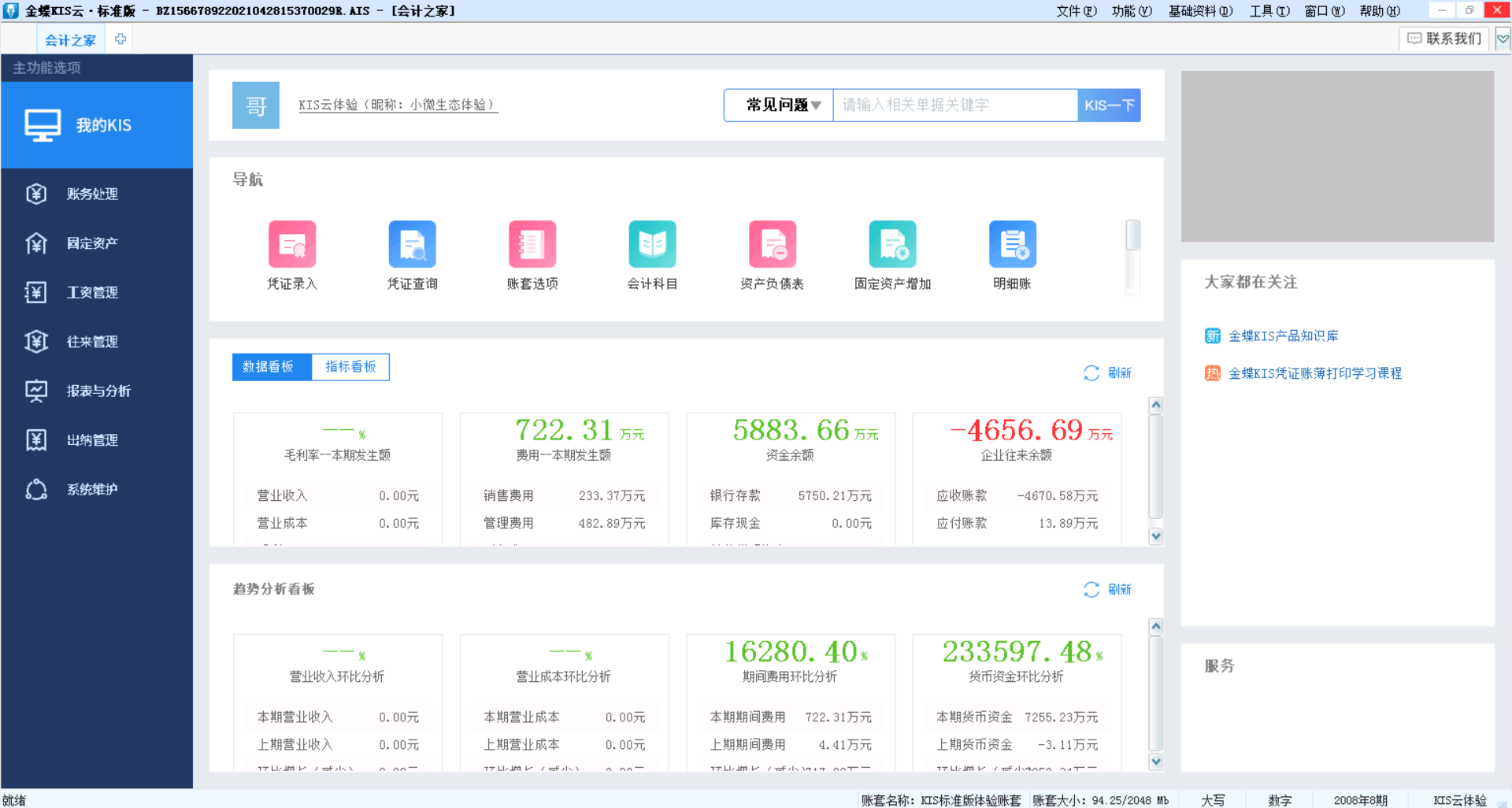The image size is (1512, 808).
Task: Switch to the 数据看板 view
Action: coord(269,367)
